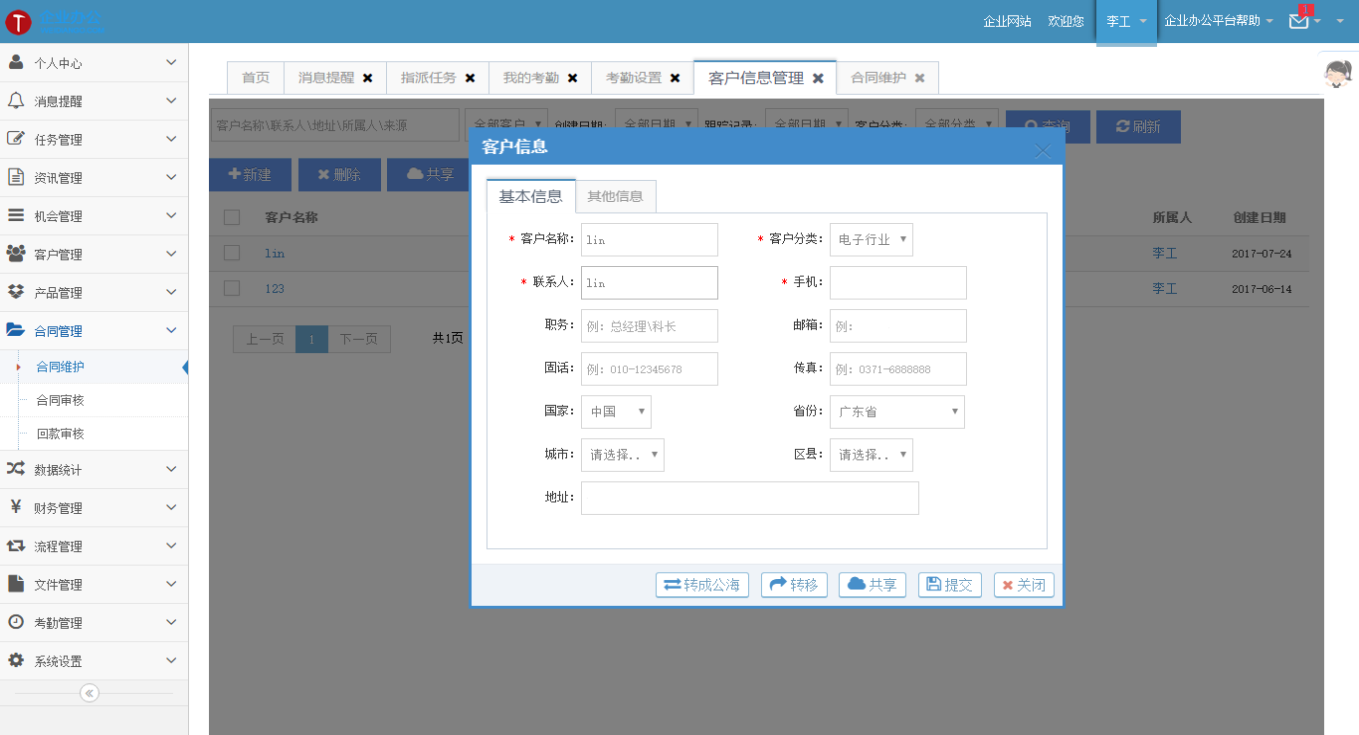Screen dimensions: 1359x735
Task: Click into the 职务 input field
Action: click(649, 326)
